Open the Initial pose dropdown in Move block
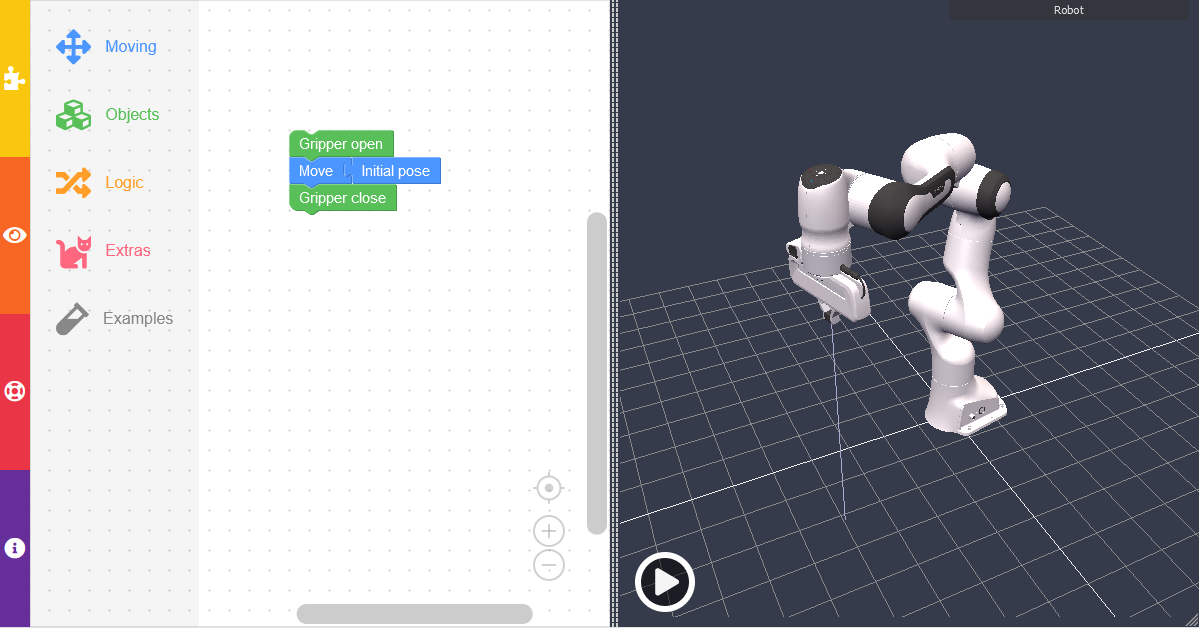 [x=396, y=170]
